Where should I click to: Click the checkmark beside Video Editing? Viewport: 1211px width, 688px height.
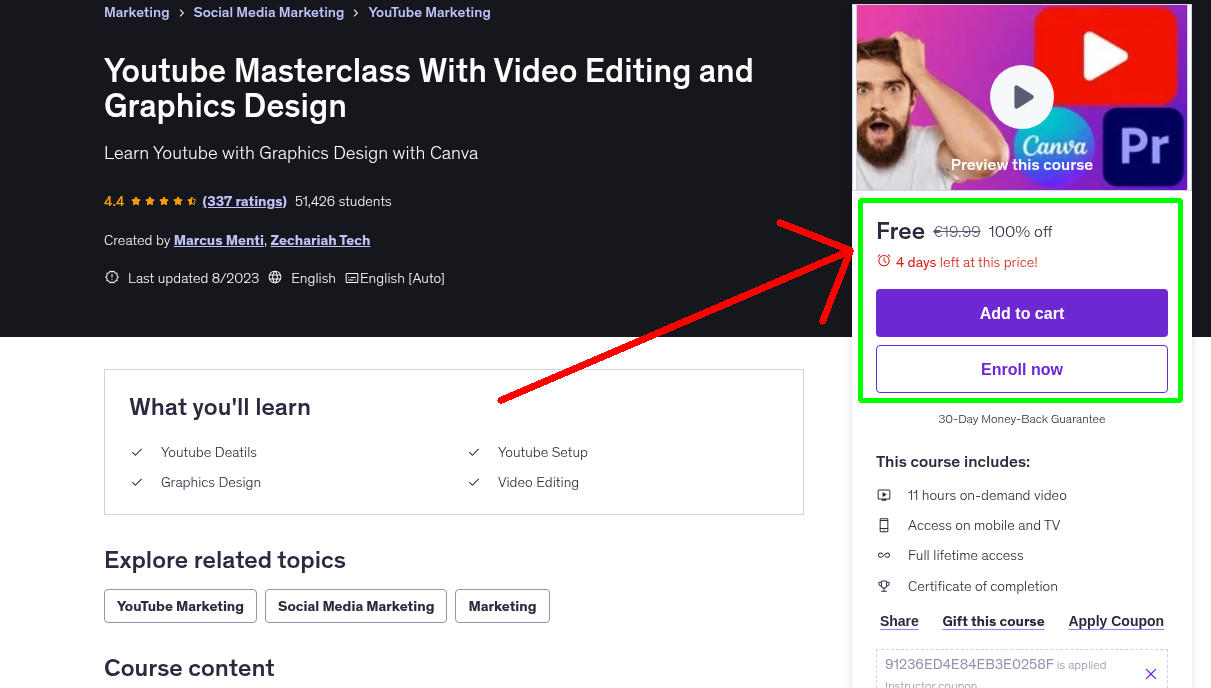coord(474,482)
